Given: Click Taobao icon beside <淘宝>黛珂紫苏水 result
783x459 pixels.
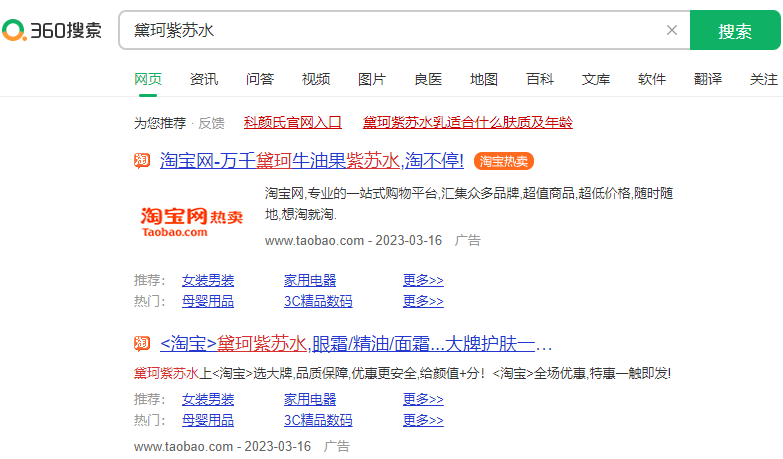Looking at the screenshot, I should [142, 343].
